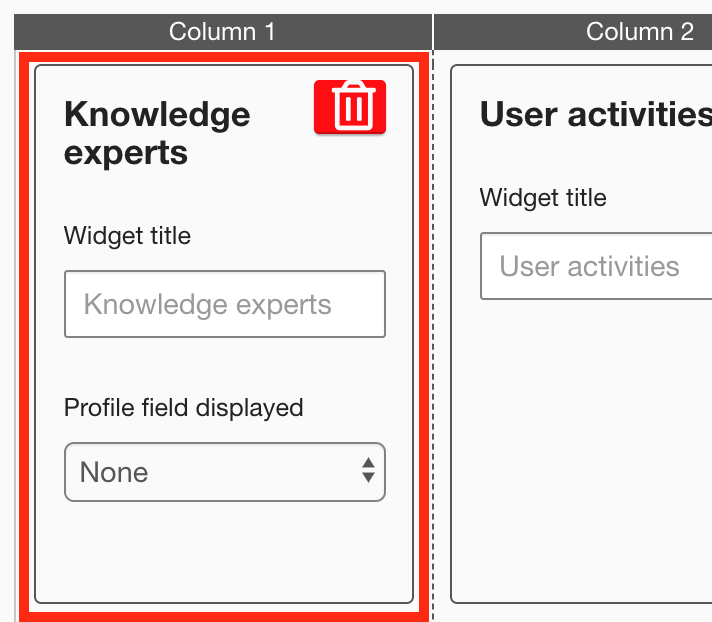
Task: Select the Column 1 header
Action: (222, 31)
